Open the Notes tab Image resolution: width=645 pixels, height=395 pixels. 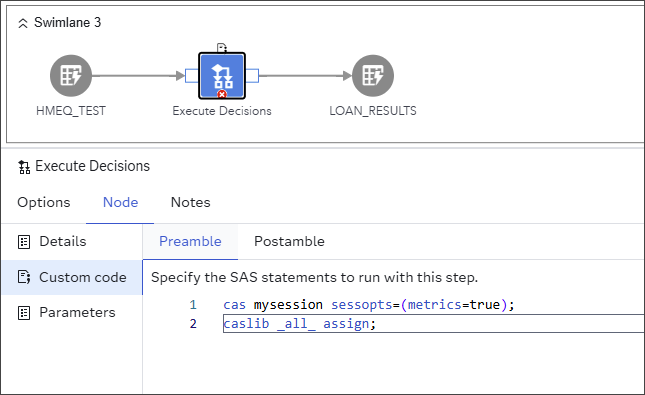point(190,202)
